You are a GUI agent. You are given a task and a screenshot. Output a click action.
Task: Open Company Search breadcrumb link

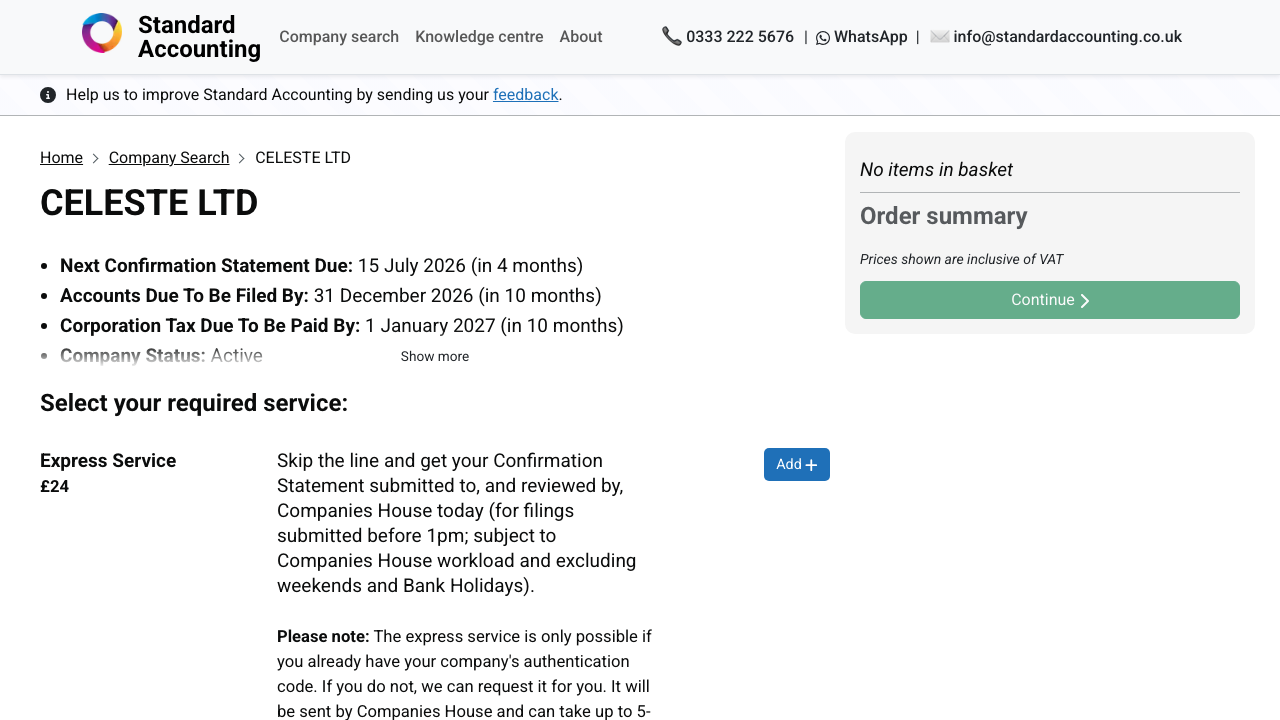coord(169,158)
